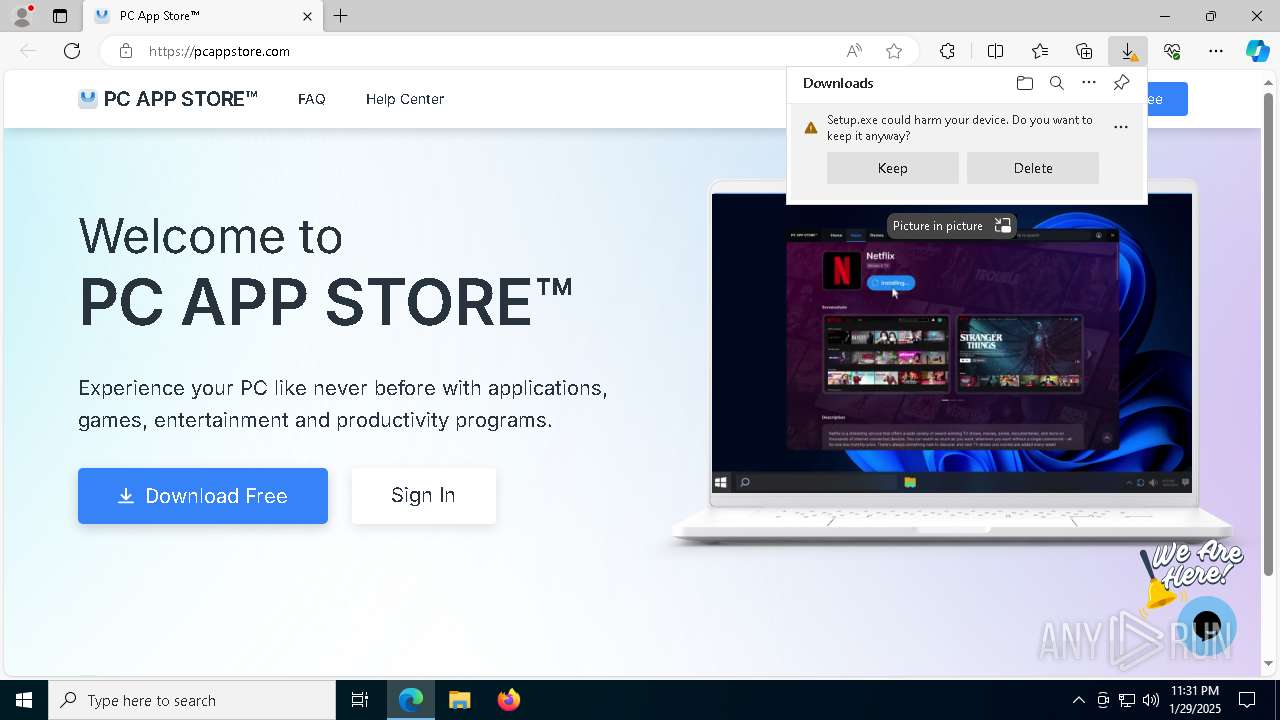Open the Copilot sidebar icon
Image resolution: width=1280 pixels, height=720 pixels.
(x=1257, y=51)
